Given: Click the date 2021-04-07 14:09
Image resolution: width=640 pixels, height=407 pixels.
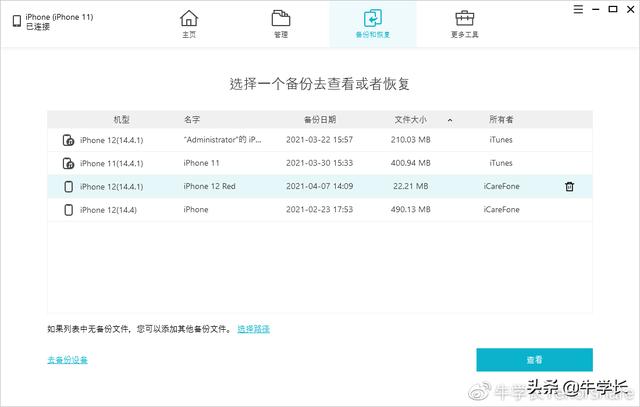Looking at the screenshot, I should [319, 186].
